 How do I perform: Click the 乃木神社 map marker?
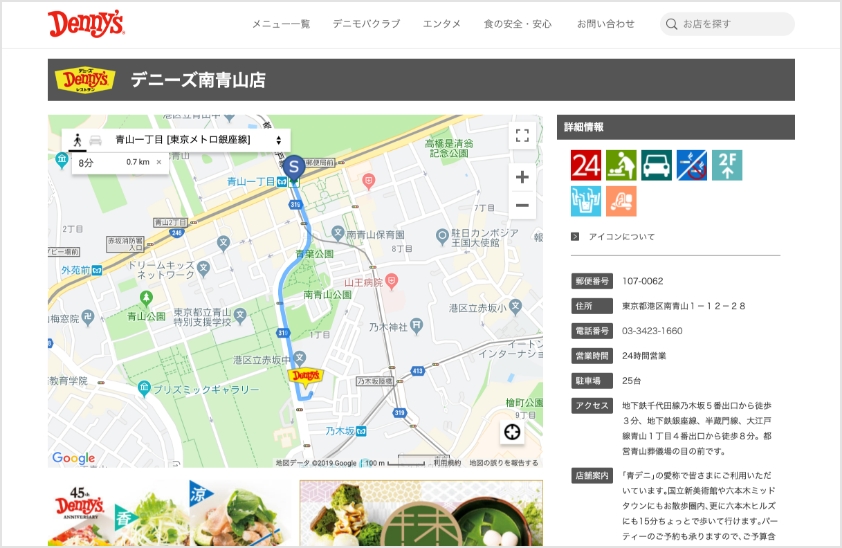(x=417, y=325)
